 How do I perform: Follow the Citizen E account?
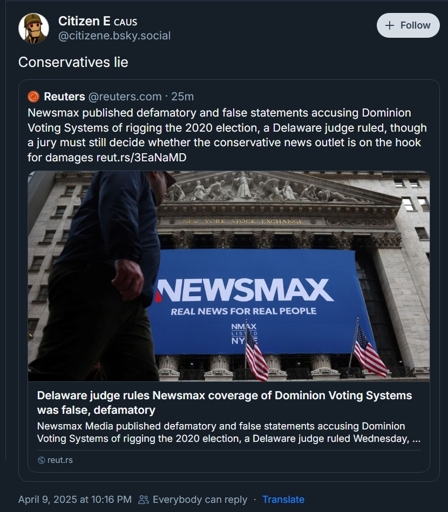tap(408, 25)
